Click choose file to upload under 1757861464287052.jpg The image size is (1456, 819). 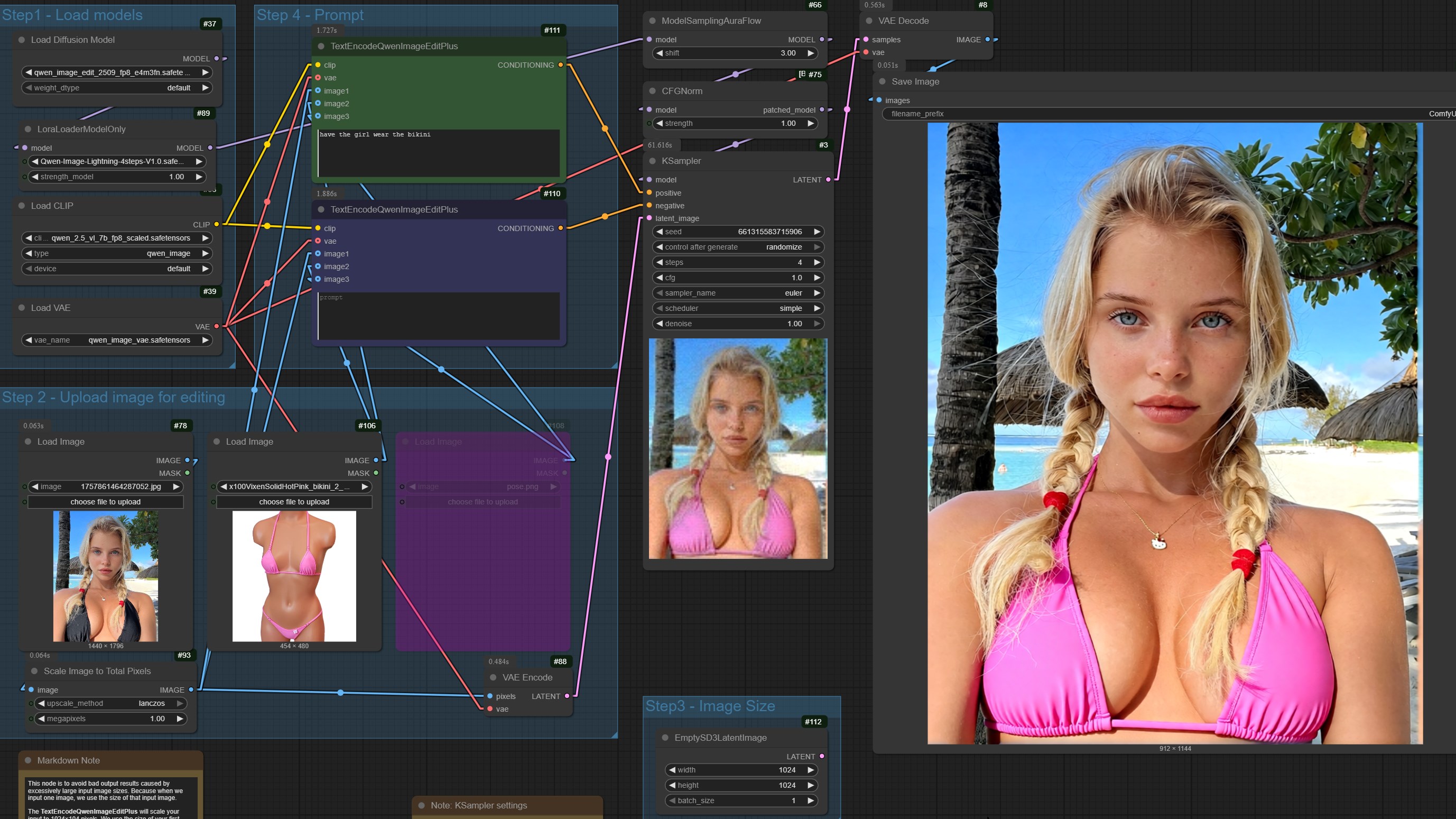[x=106, y=502]
